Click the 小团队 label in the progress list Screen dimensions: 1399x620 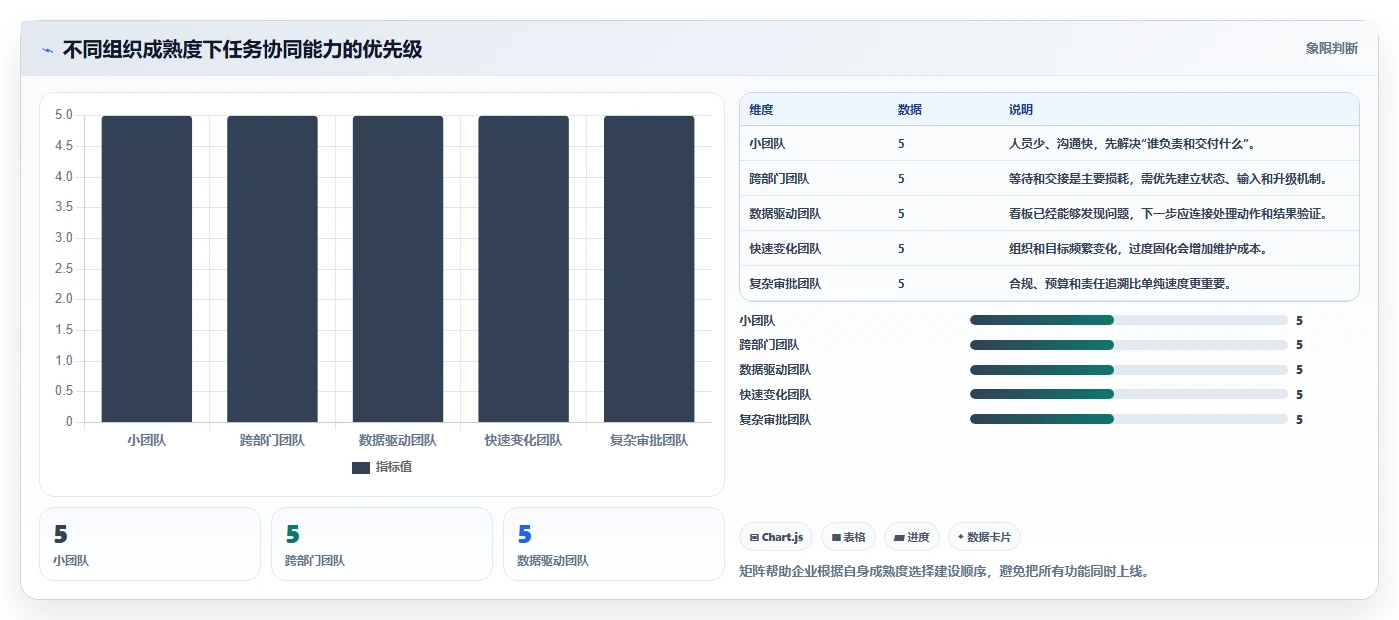click(757, 321)
